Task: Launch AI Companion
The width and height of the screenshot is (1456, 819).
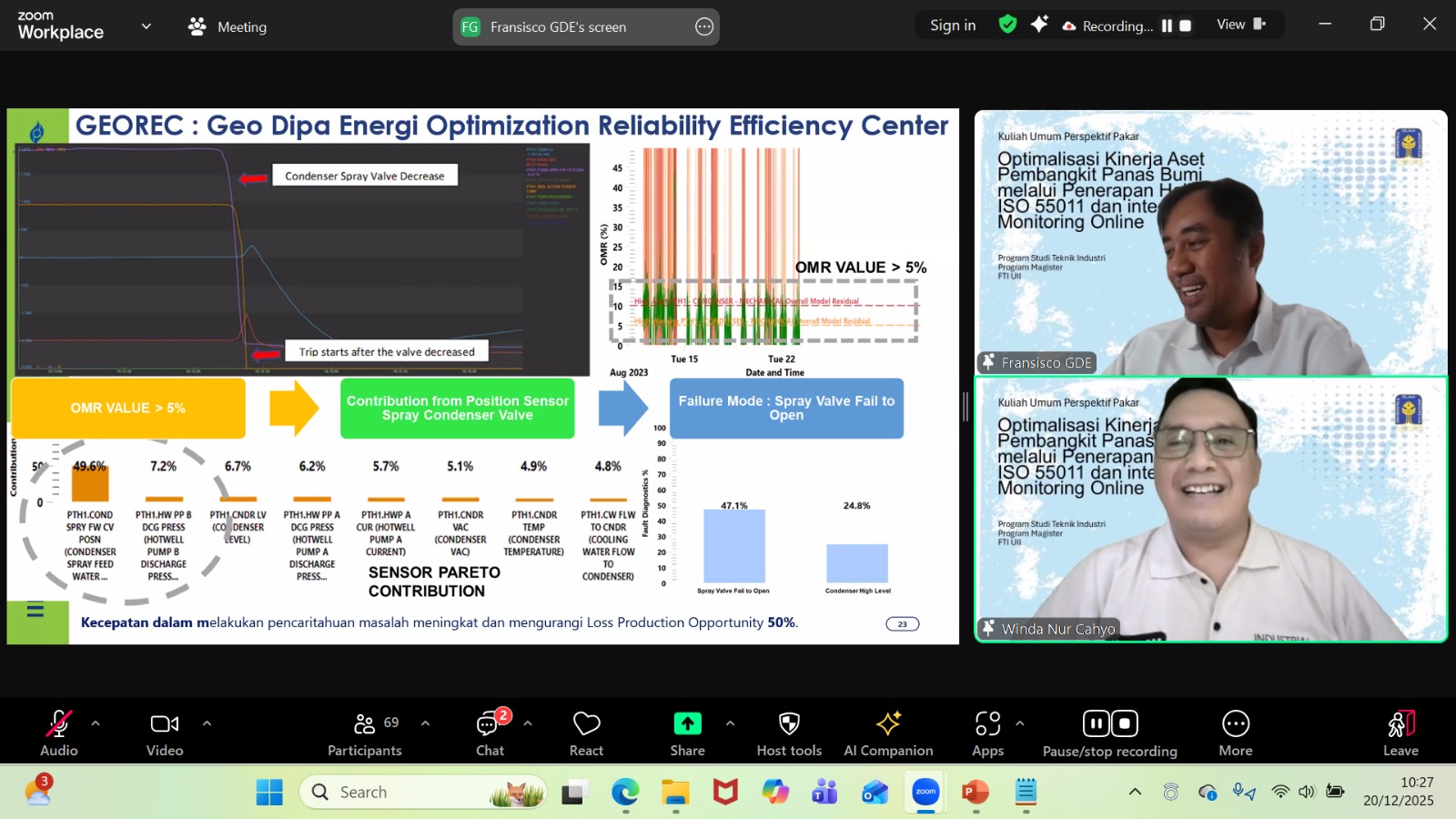Action: point(888,732)
